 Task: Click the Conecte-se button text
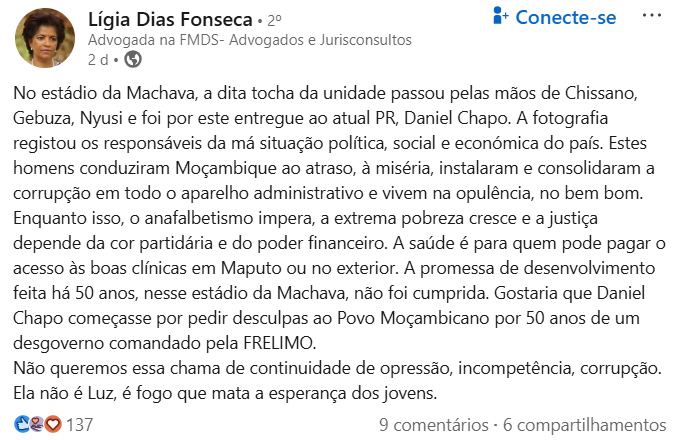[565, 17]
